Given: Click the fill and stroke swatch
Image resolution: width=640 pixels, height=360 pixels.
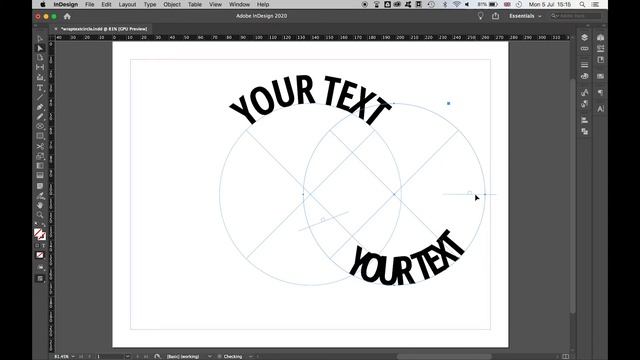Looking at the screenshot, I should 40,234.
